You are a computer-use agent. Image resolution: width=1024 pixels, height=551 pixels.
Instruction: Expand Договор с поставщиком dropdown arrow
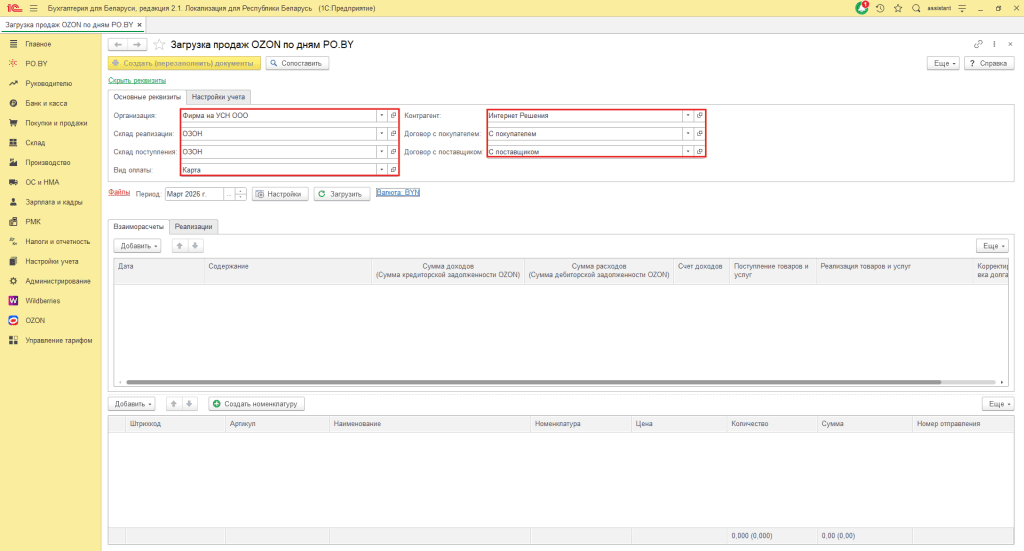pyautogui.click(x=688, y=151)
